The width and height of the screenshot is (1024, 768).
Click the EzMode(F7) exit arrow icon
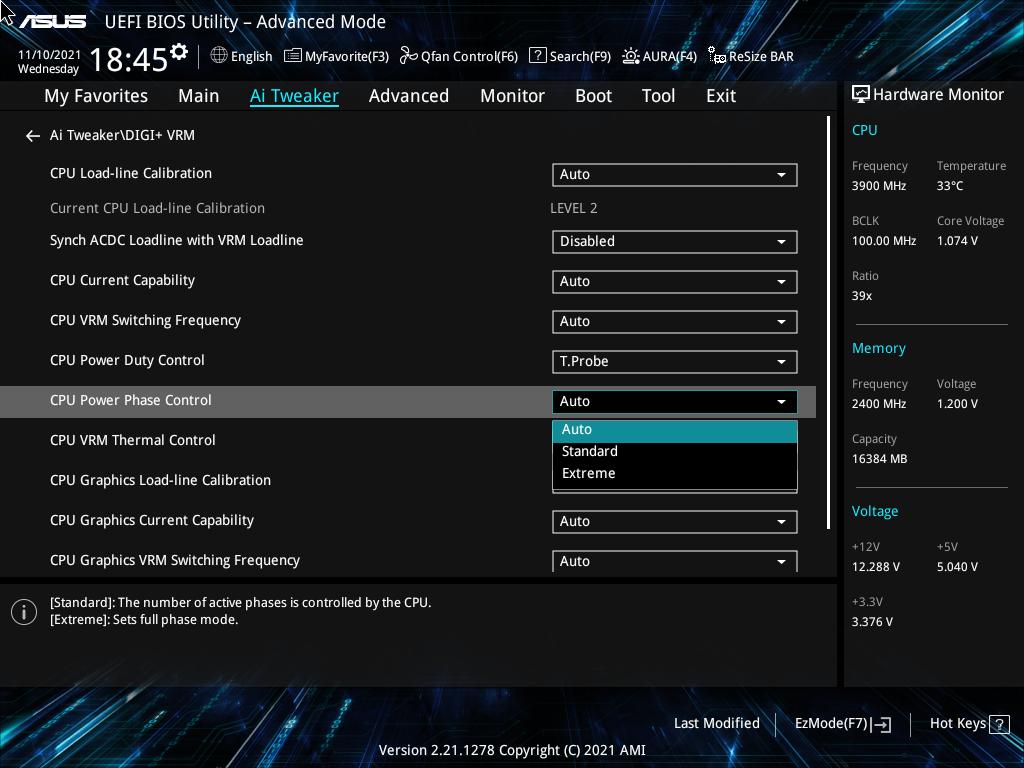coord(881,724)
